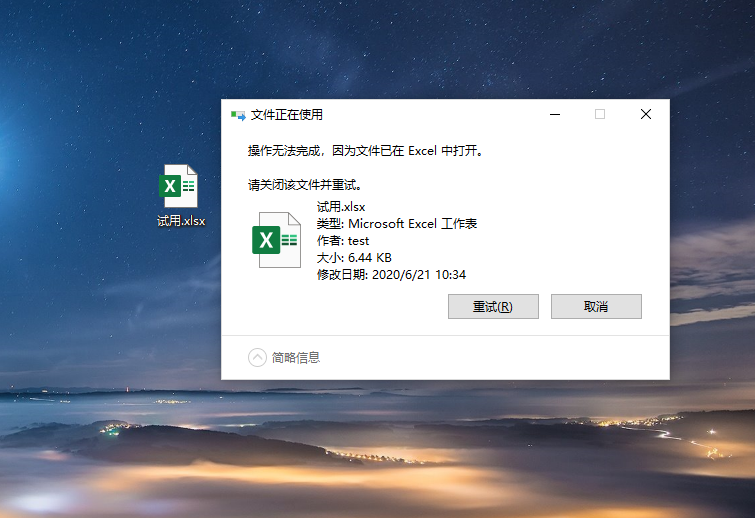Click the 大小: 6.44 KB line
Screen dimensions: 755x518
click(354, 258)
